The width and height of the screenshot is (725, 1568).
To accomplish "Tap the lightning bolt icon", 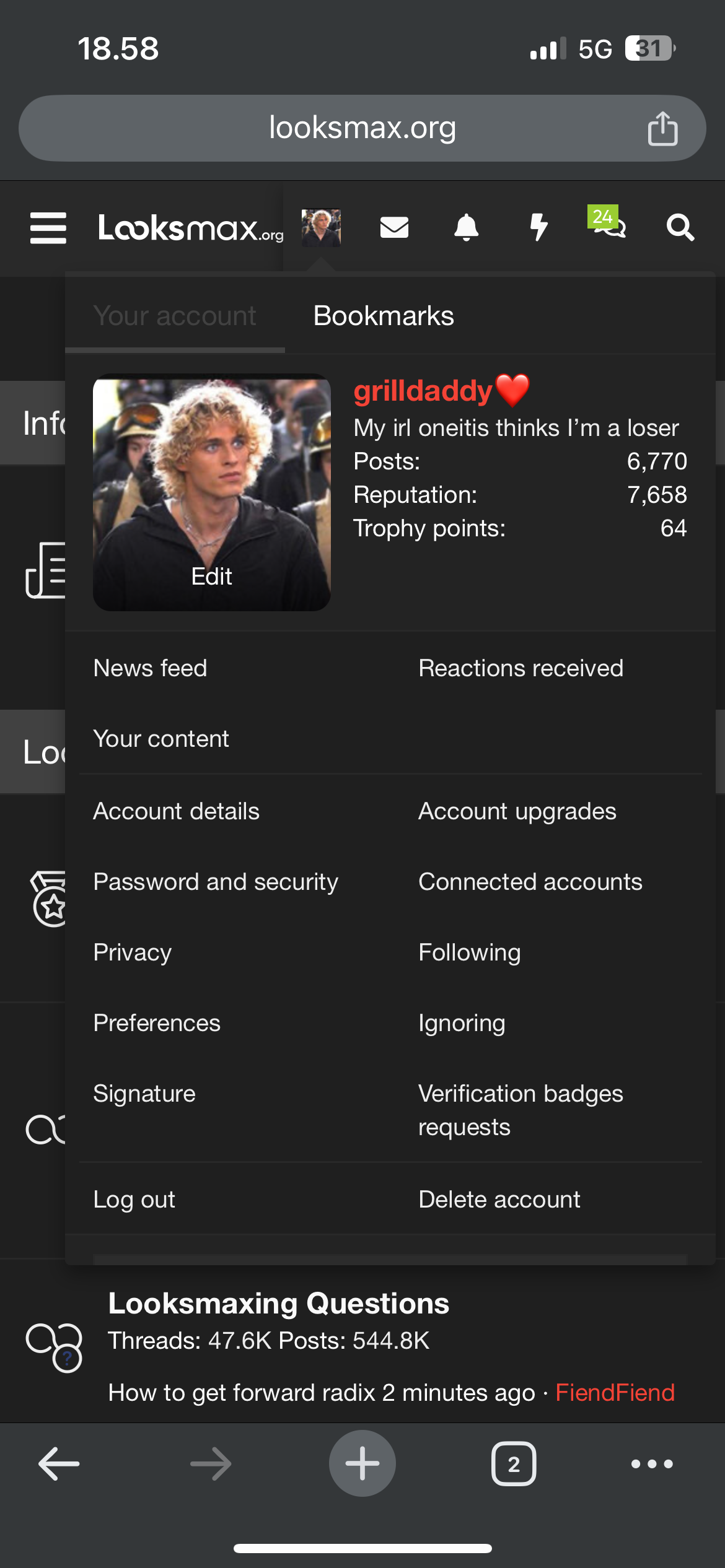I will pos(539,228).
